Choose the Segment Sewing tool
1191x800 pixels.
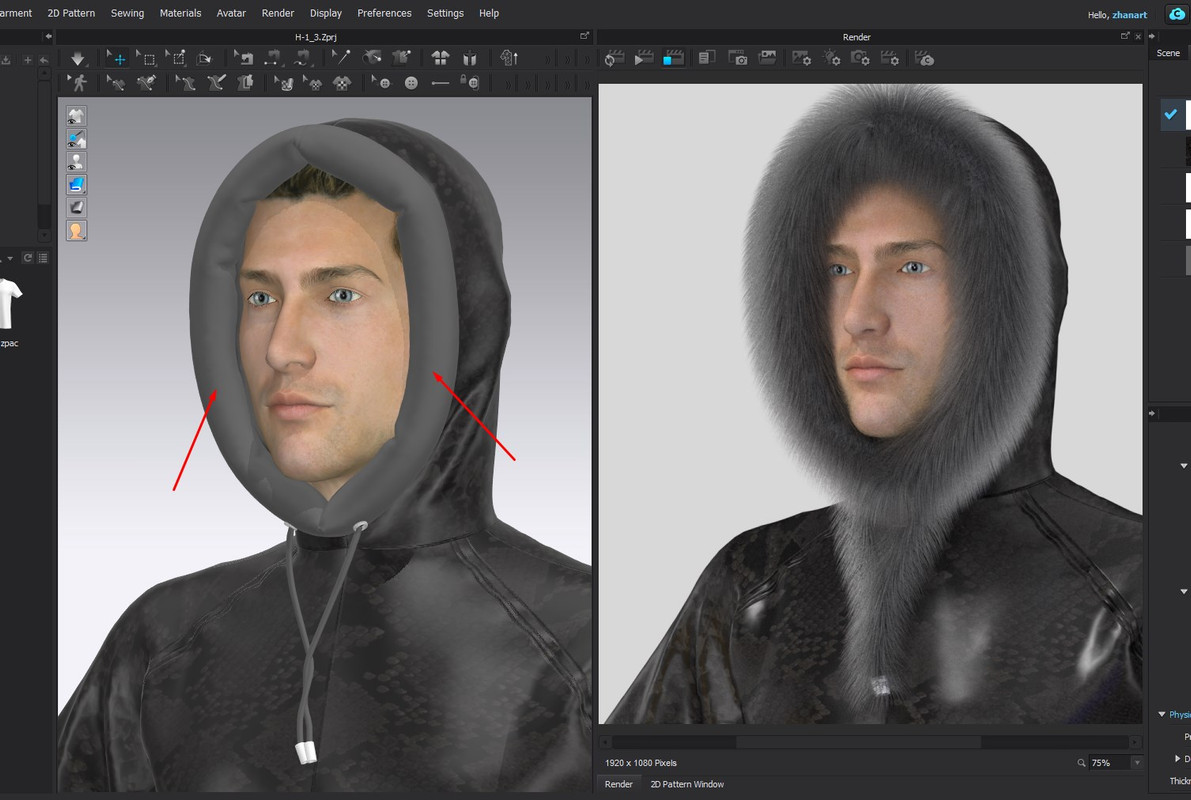(x=273, y=58)
